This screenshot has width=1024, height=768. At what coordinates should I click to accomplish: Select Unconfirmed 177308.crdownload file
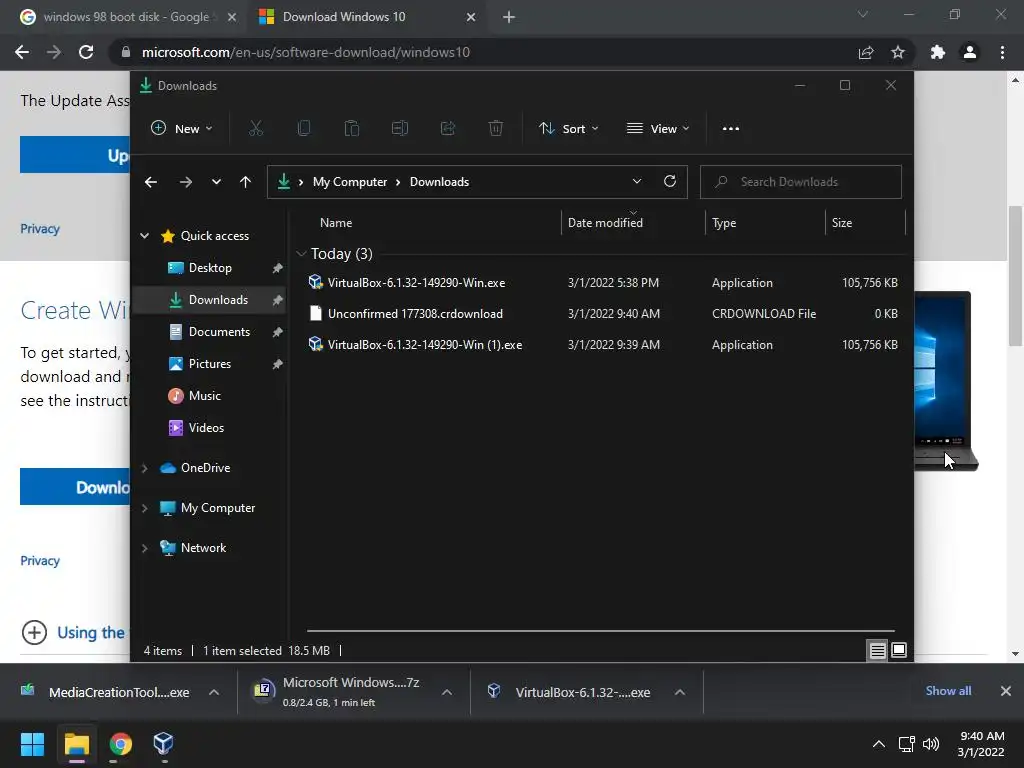604,313
